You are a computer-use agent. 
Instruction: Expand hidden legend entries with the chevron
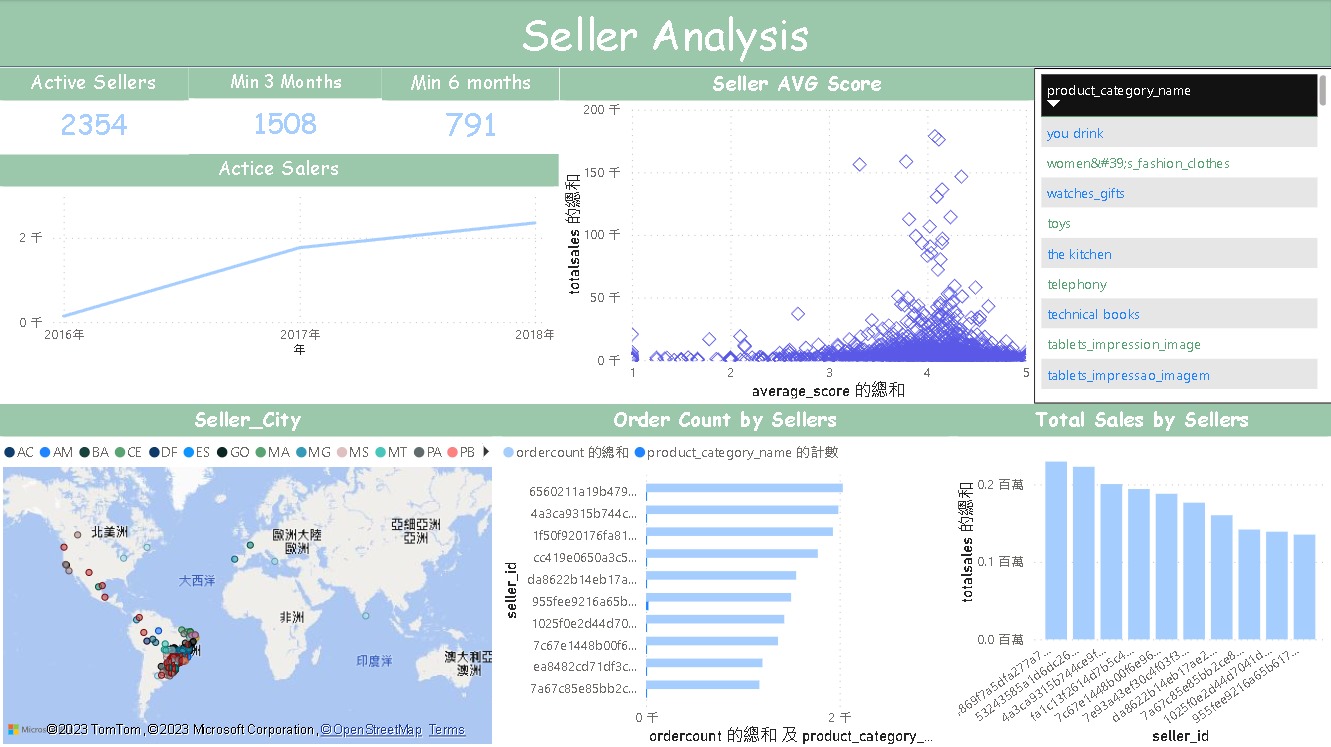[486, 452]
